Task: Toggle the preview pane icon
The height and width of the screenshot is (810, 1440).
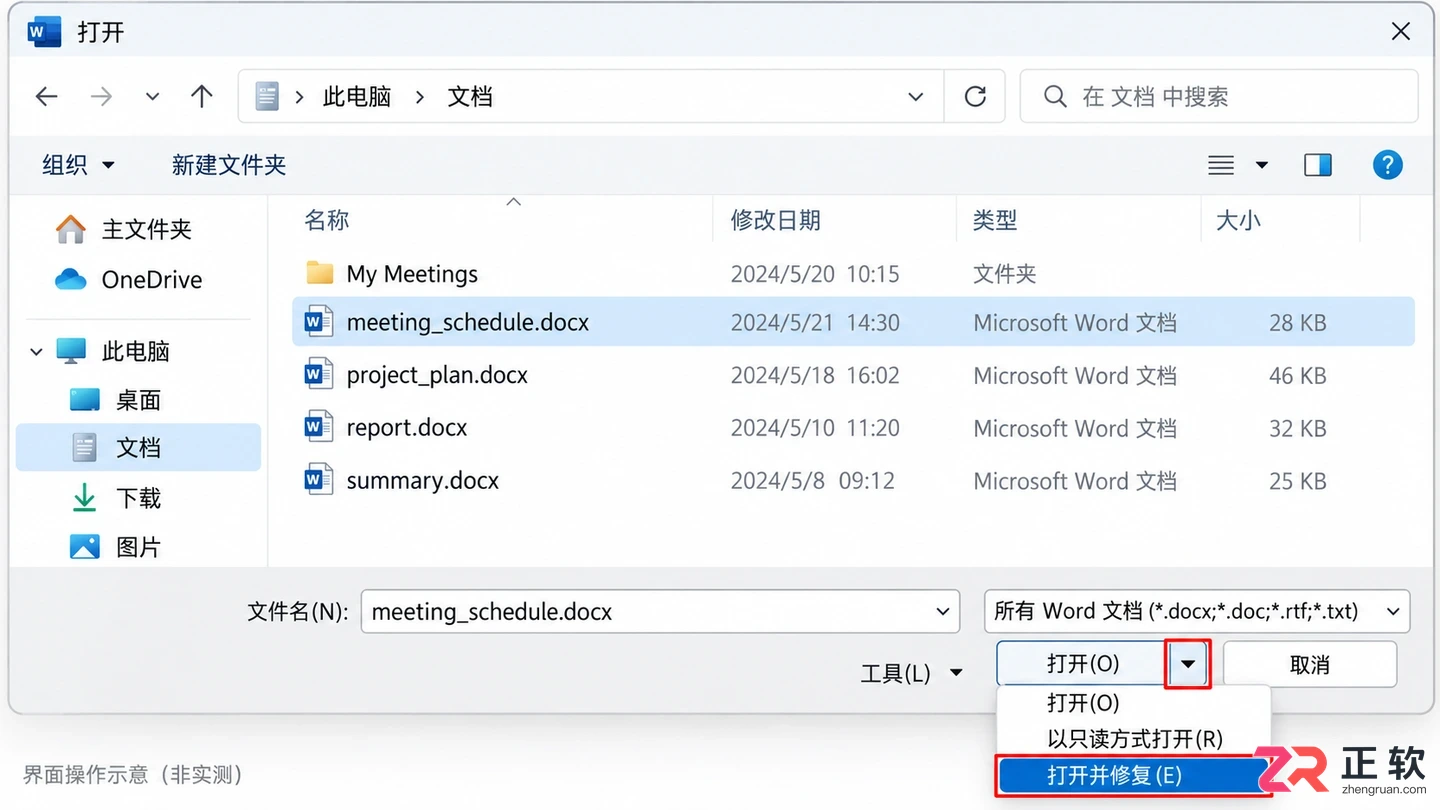Action: 1318,165
